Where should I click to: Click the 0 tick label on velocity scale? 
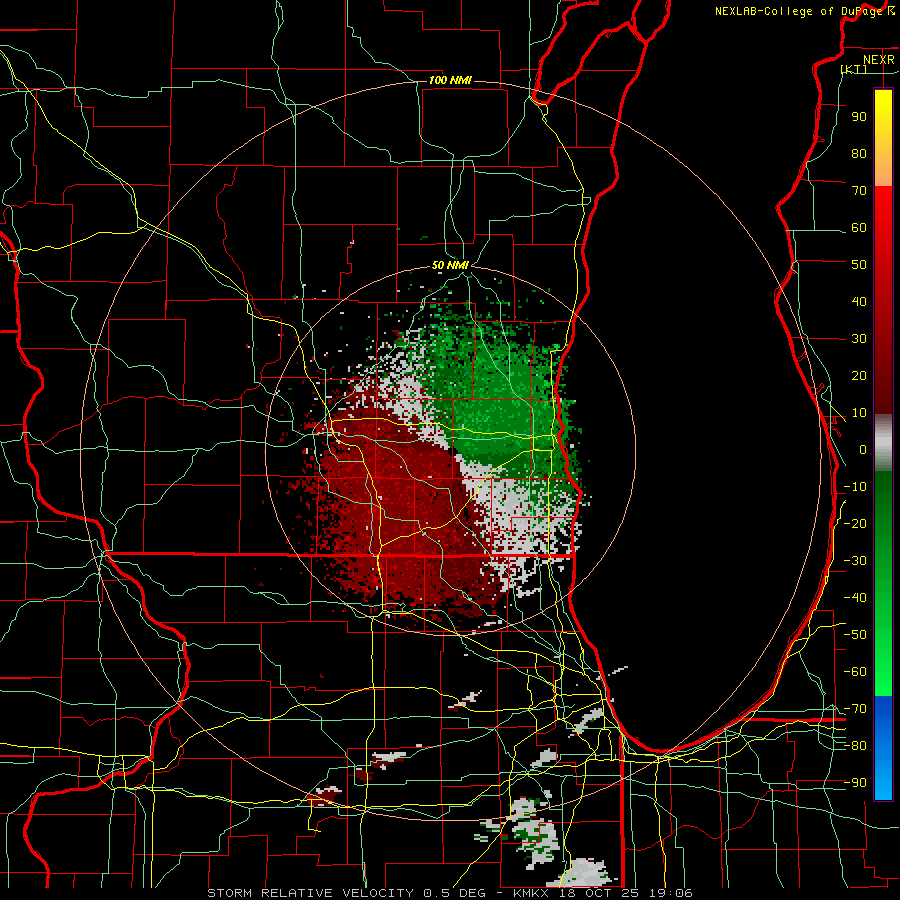[863, 449]
